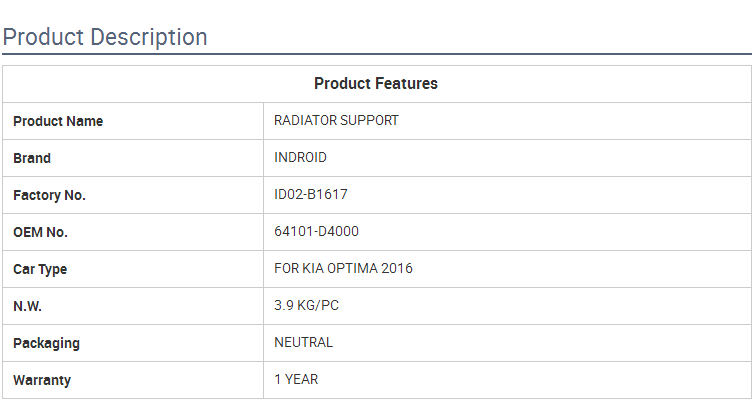This screenshot has height=401, width=754.
Task: Click the Product Description heading
Action: tap(105, 37)
